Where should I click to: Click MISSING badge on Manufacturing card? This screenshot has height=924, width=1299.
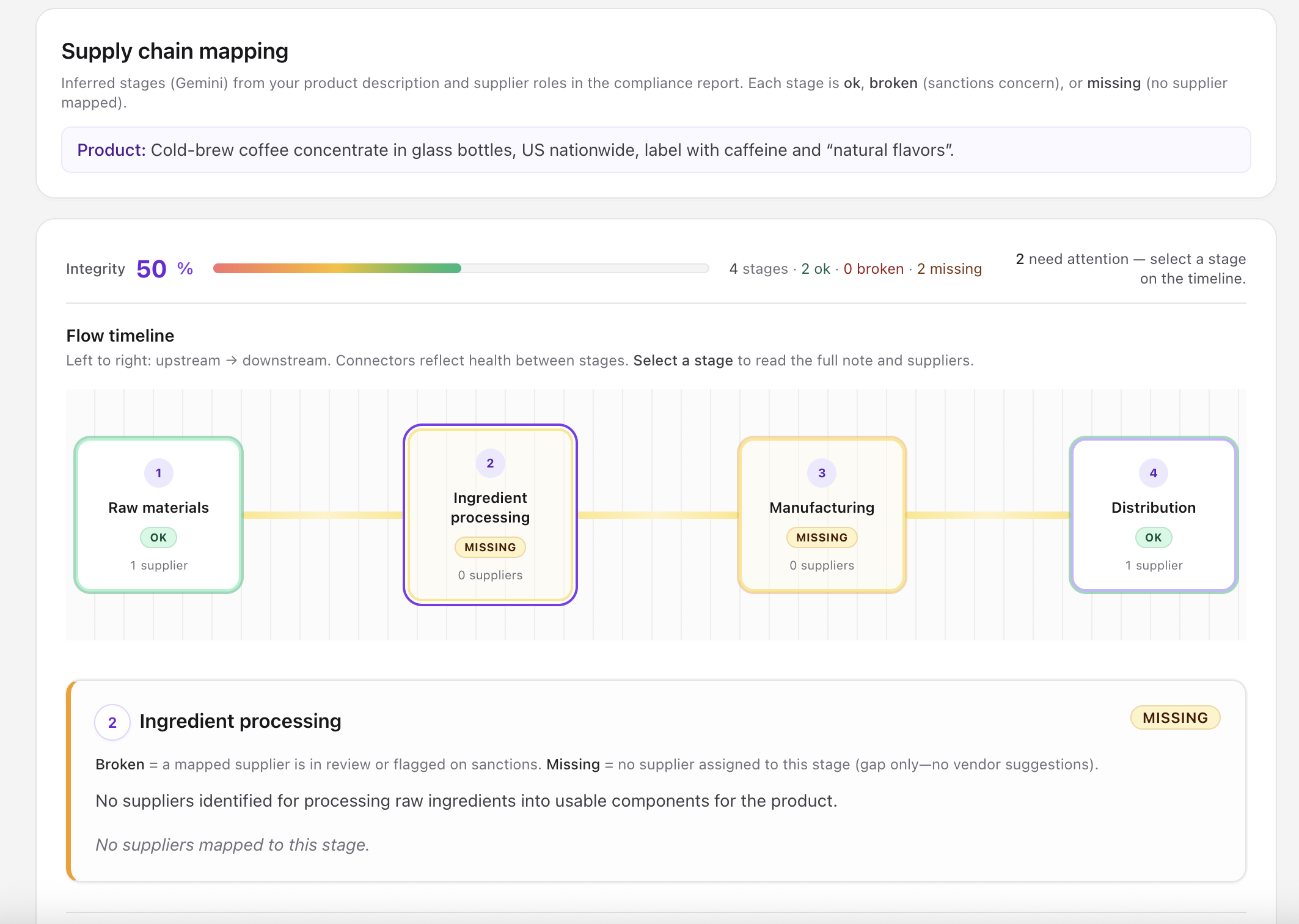point(822,538)
